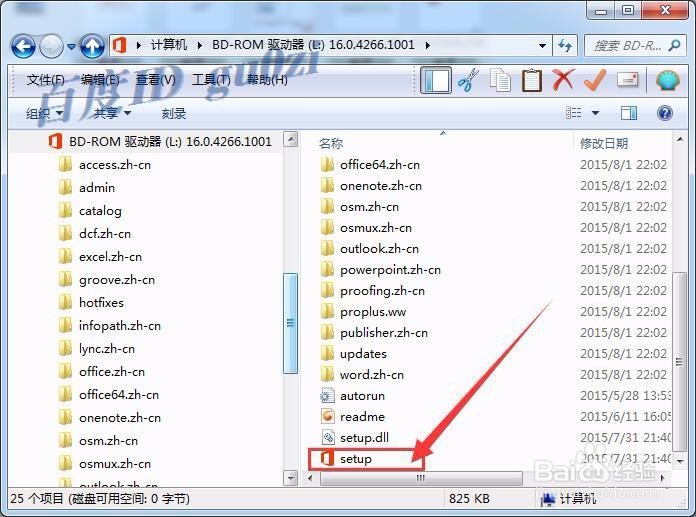Select word.zh-cn folder
Viewport: 696px width, 517px height.
point(362,375)
